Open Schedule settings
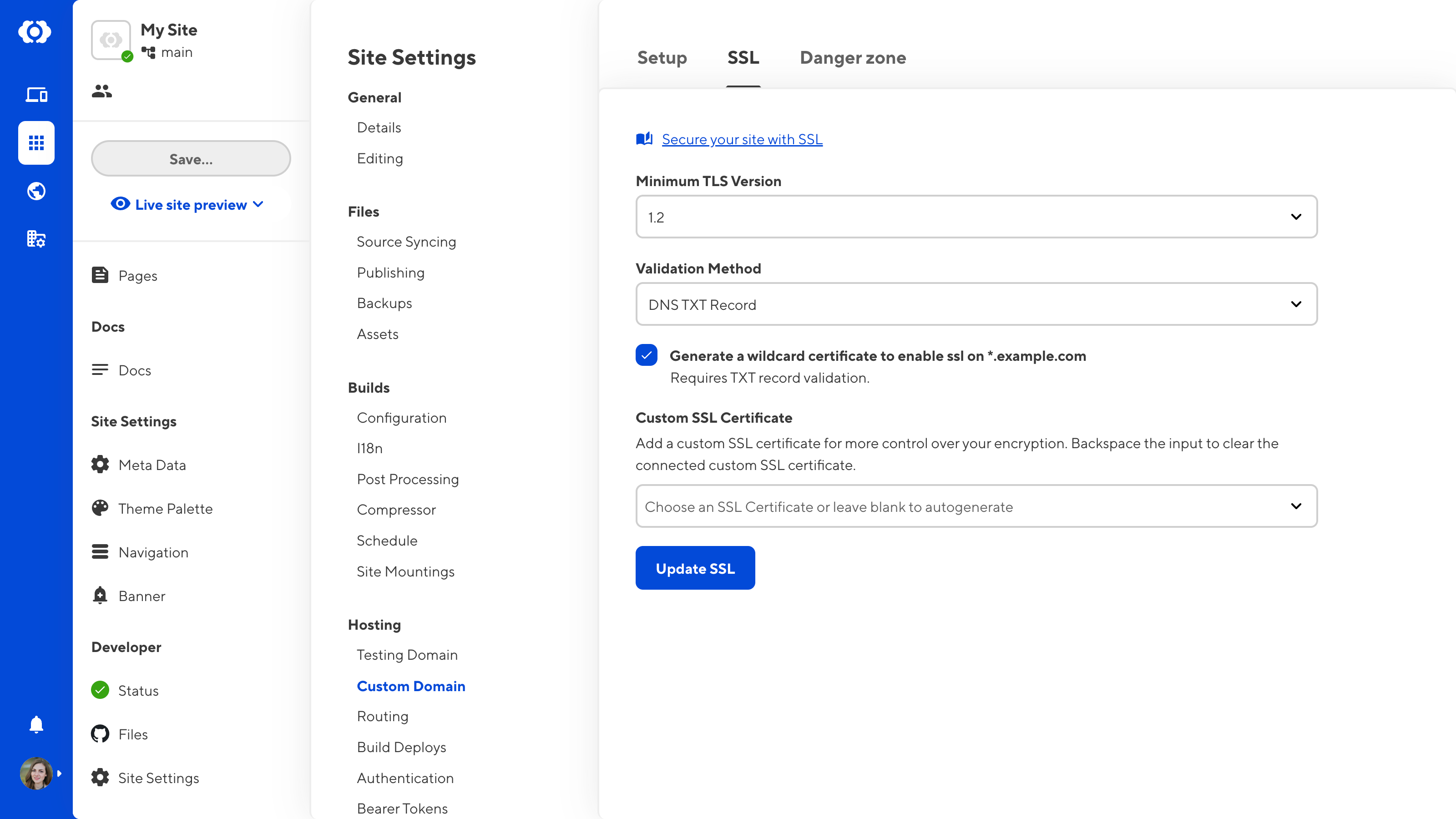 point(387,541)
